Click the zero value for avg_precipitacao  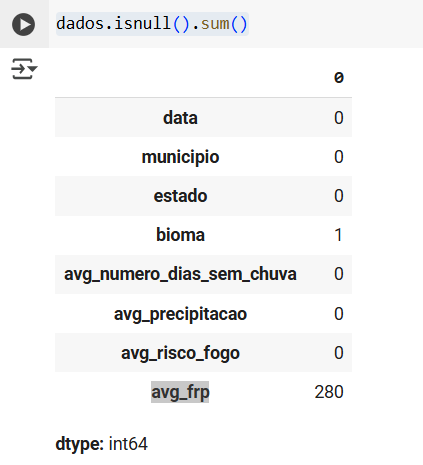339,314
